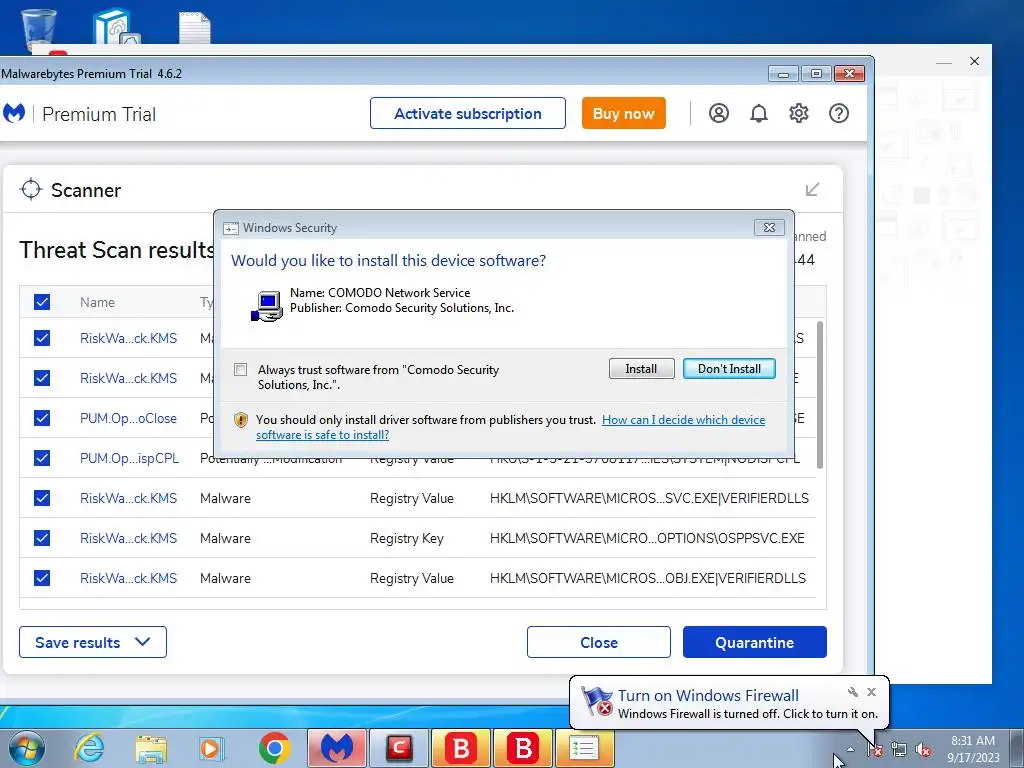This screenshot has width=1024, height=768.
Task: Click Show desktop button at taskbar end
Action: coord(1018,748)
